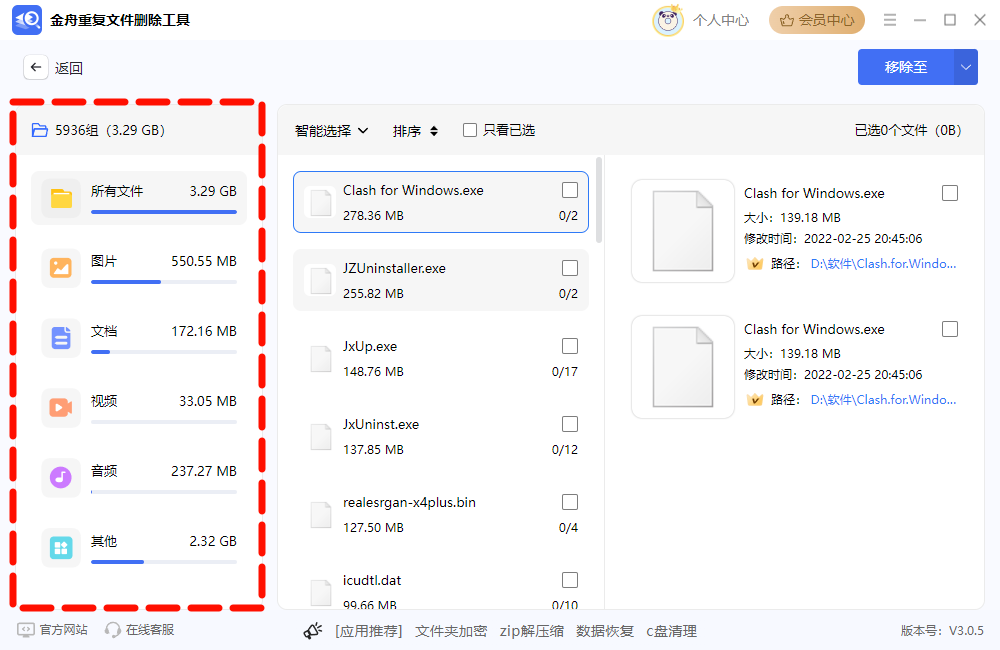Screen dimensions: 1000x650
Task: Expand the 移除至 dropdown arrow
Action: click(x=966, y=67)
